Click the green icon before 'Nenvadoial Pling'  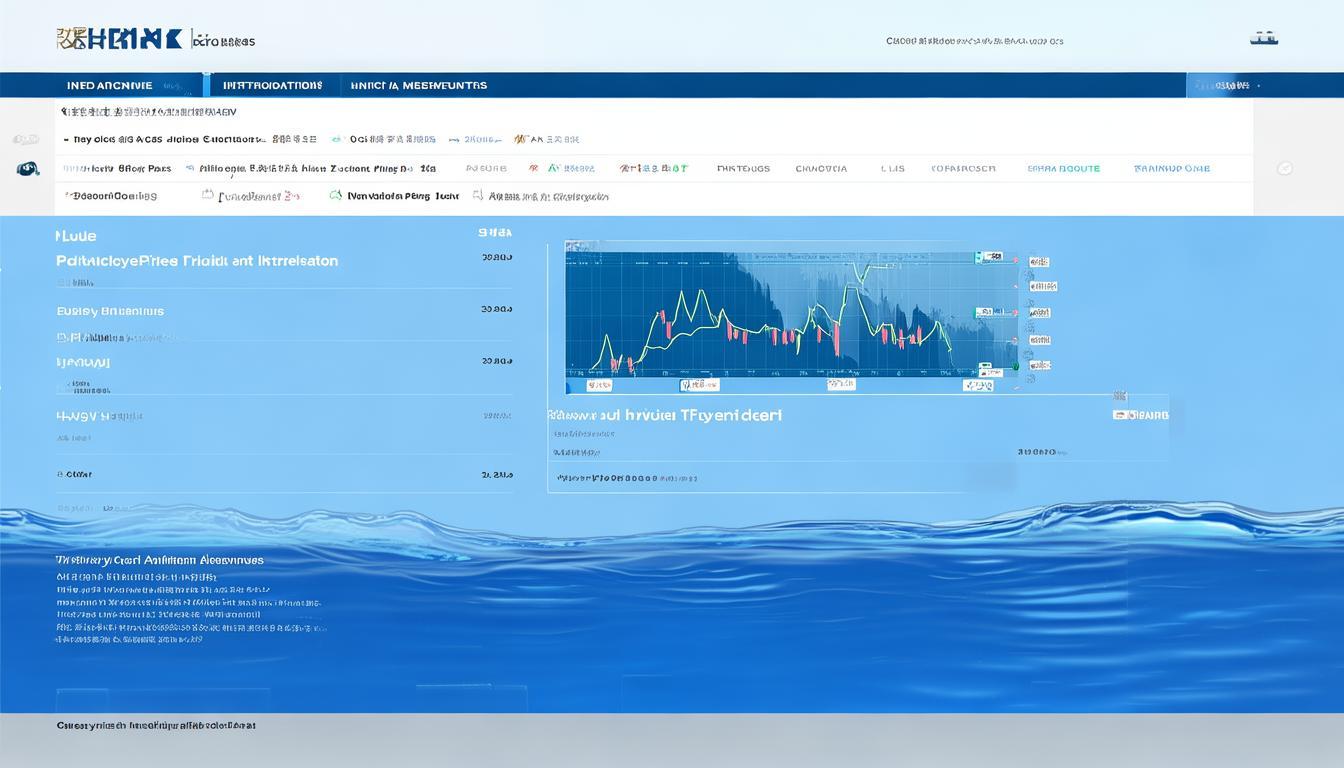[x=336, y=196]
